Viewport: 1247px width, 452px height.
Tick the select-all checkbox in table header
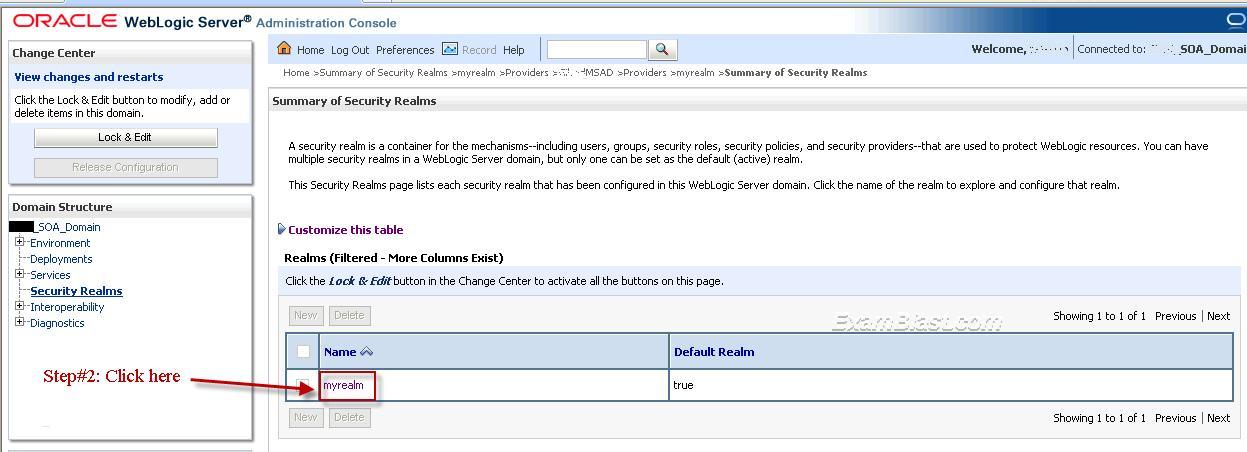pyautogui.click(x=303, y=351)
